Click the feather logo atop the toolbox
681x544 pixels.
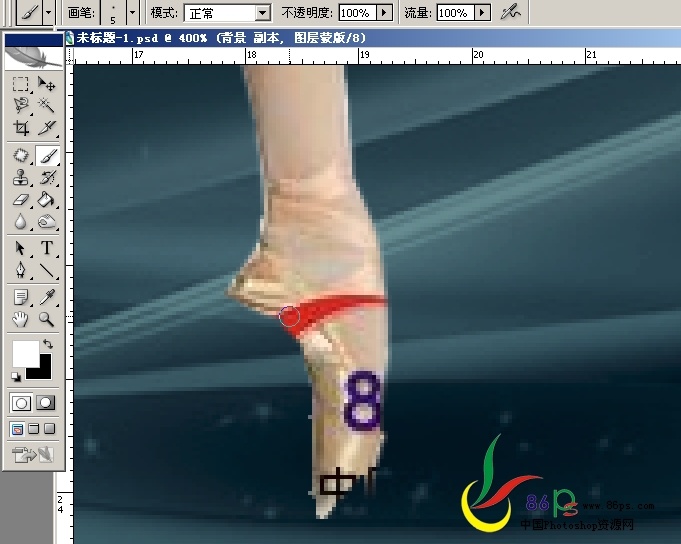33,58
